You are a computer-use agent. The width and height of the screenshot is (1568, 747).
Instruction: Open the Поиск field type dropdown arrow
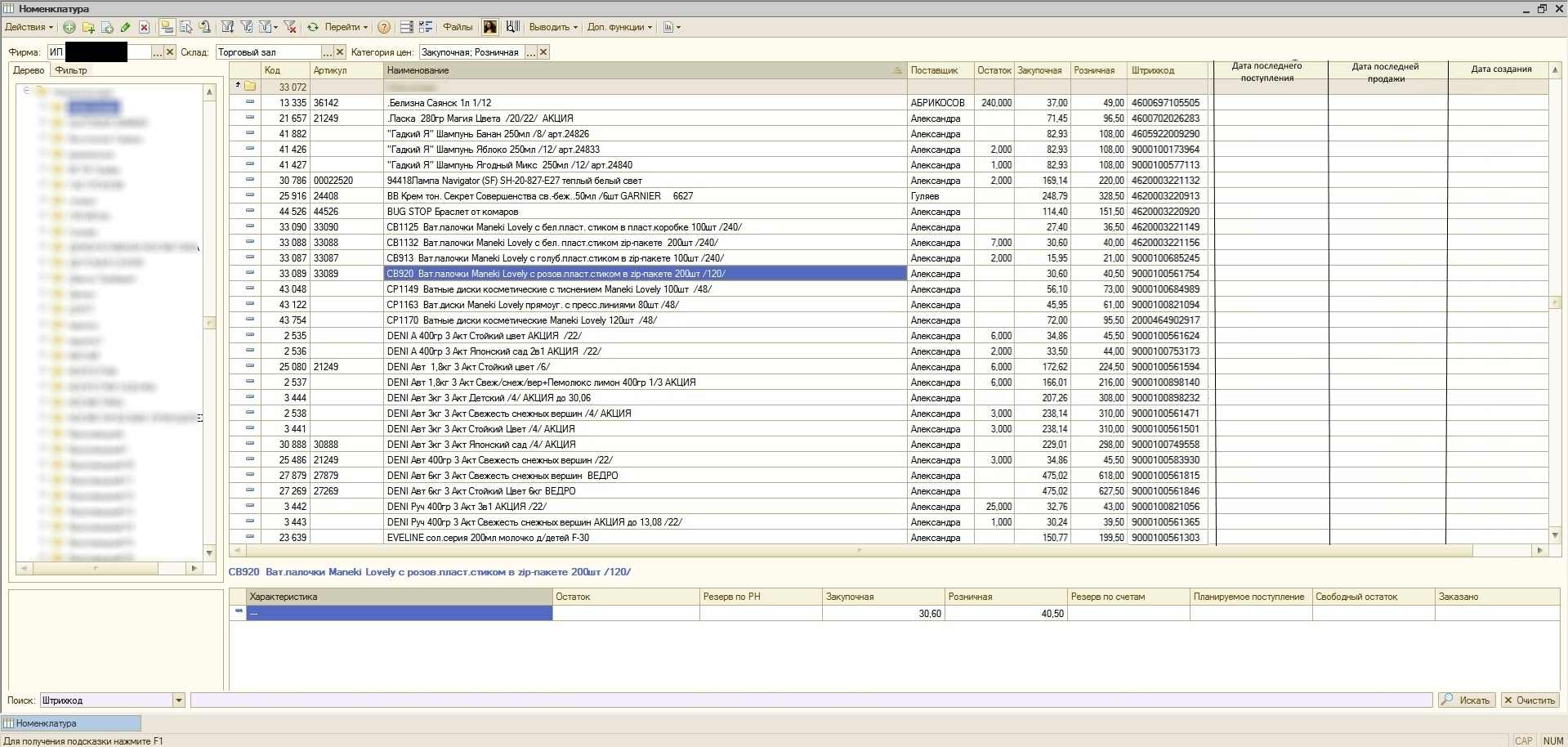(178, 700)
